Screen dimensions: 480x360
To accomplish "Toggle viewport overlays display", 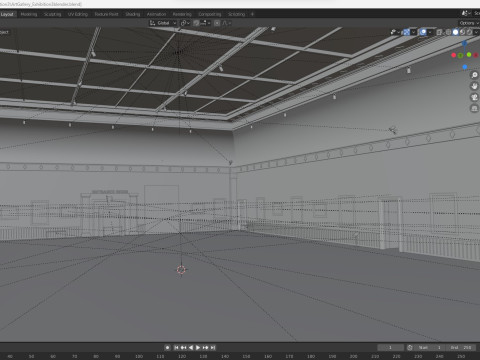I will [423, 32].
